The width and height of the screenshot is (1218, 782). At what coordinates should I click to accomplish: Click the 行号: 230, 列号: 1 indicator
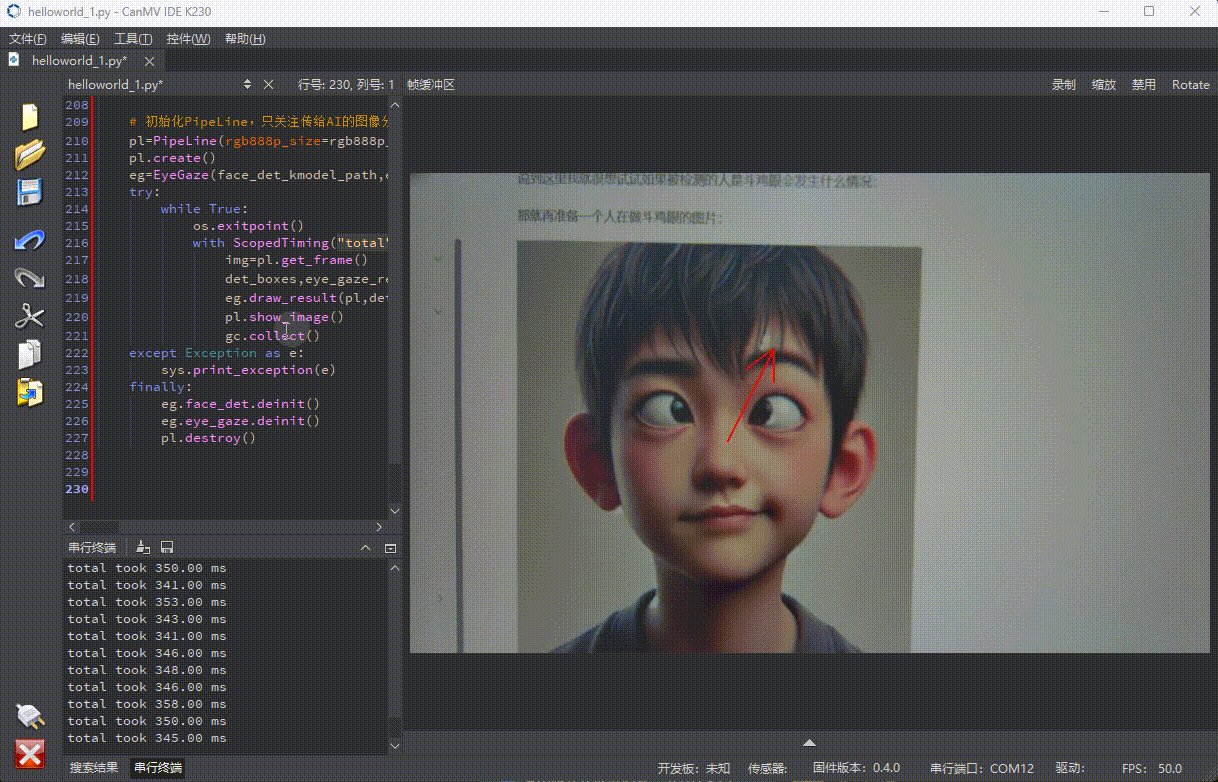[346, 85]
